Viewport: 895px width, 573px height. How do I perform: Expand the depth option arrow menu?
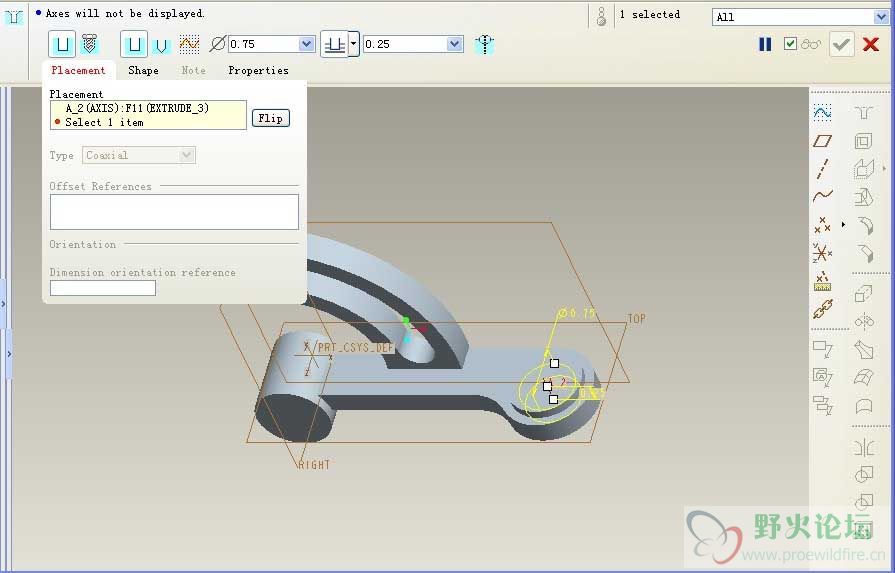354,44
